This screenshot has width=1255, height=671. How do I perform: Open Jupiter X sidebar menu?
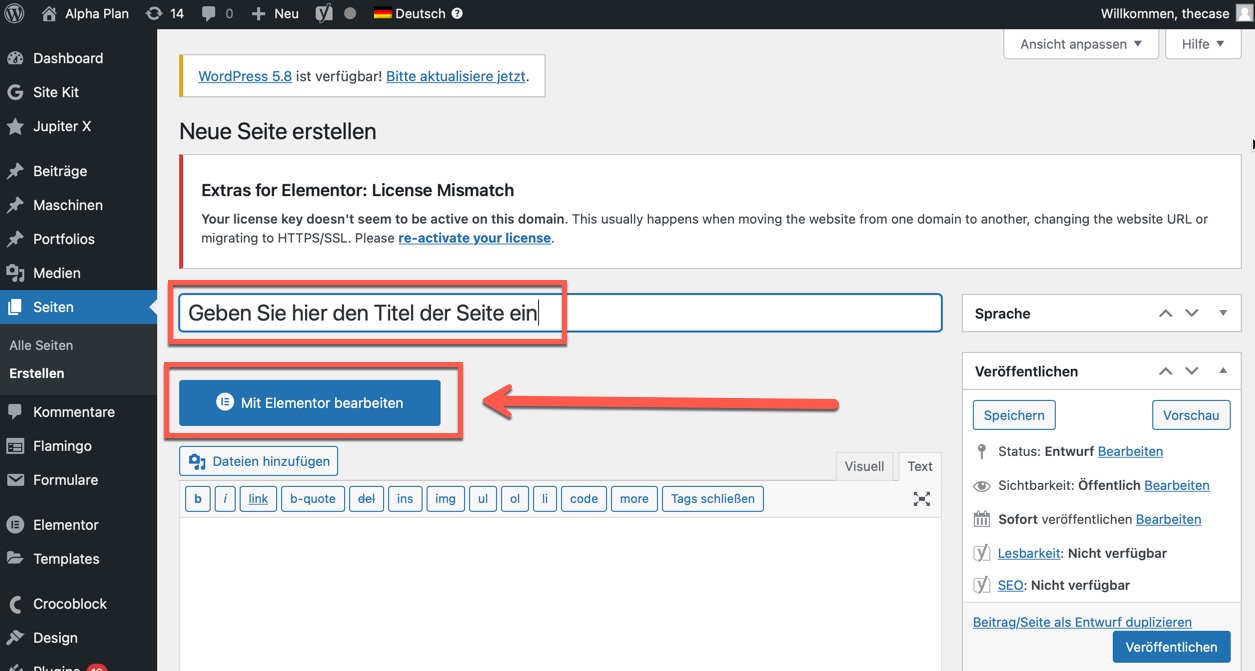[x=62, y=126]
